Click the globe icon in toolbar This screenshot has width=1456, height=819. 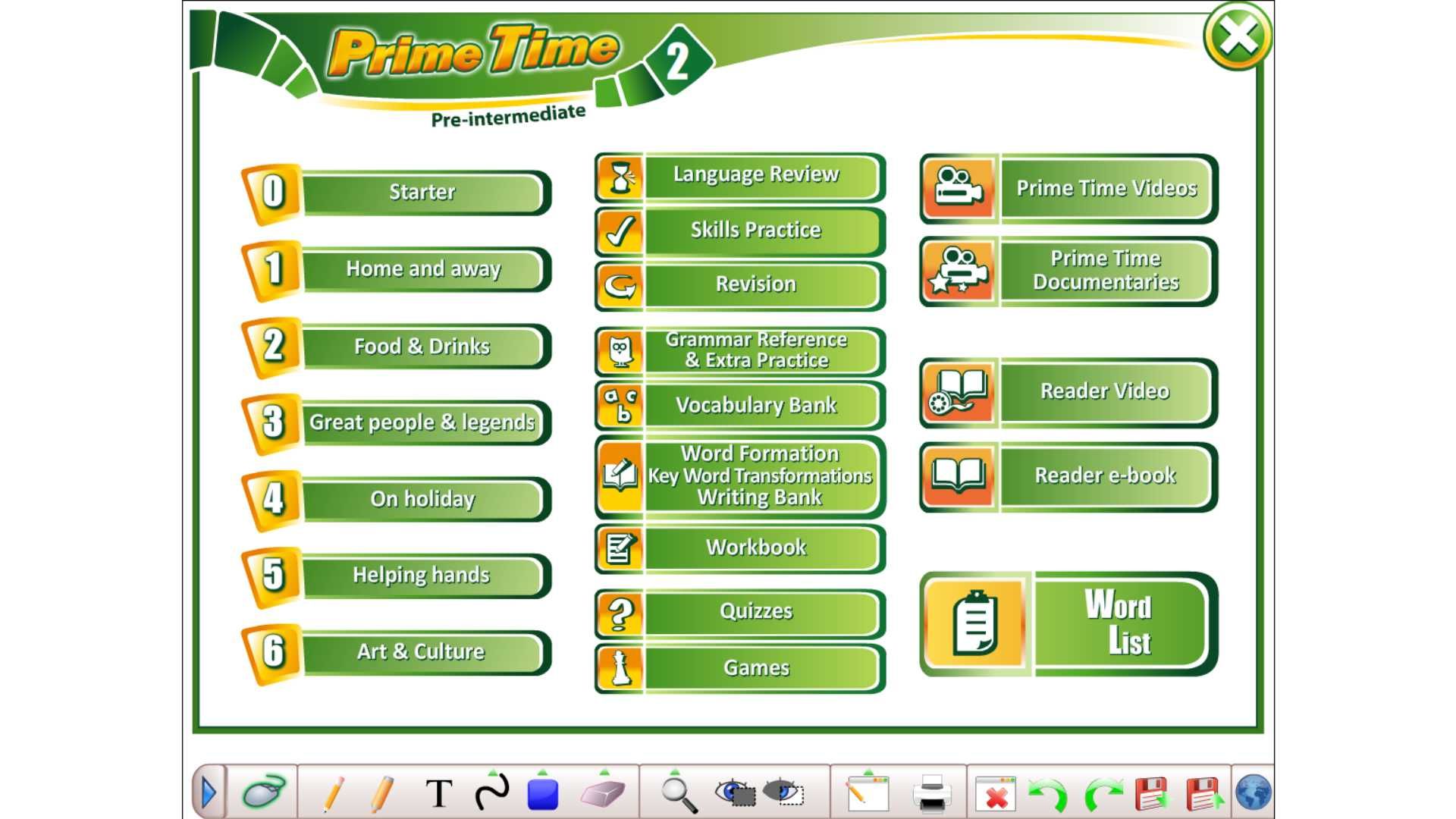1253,792
